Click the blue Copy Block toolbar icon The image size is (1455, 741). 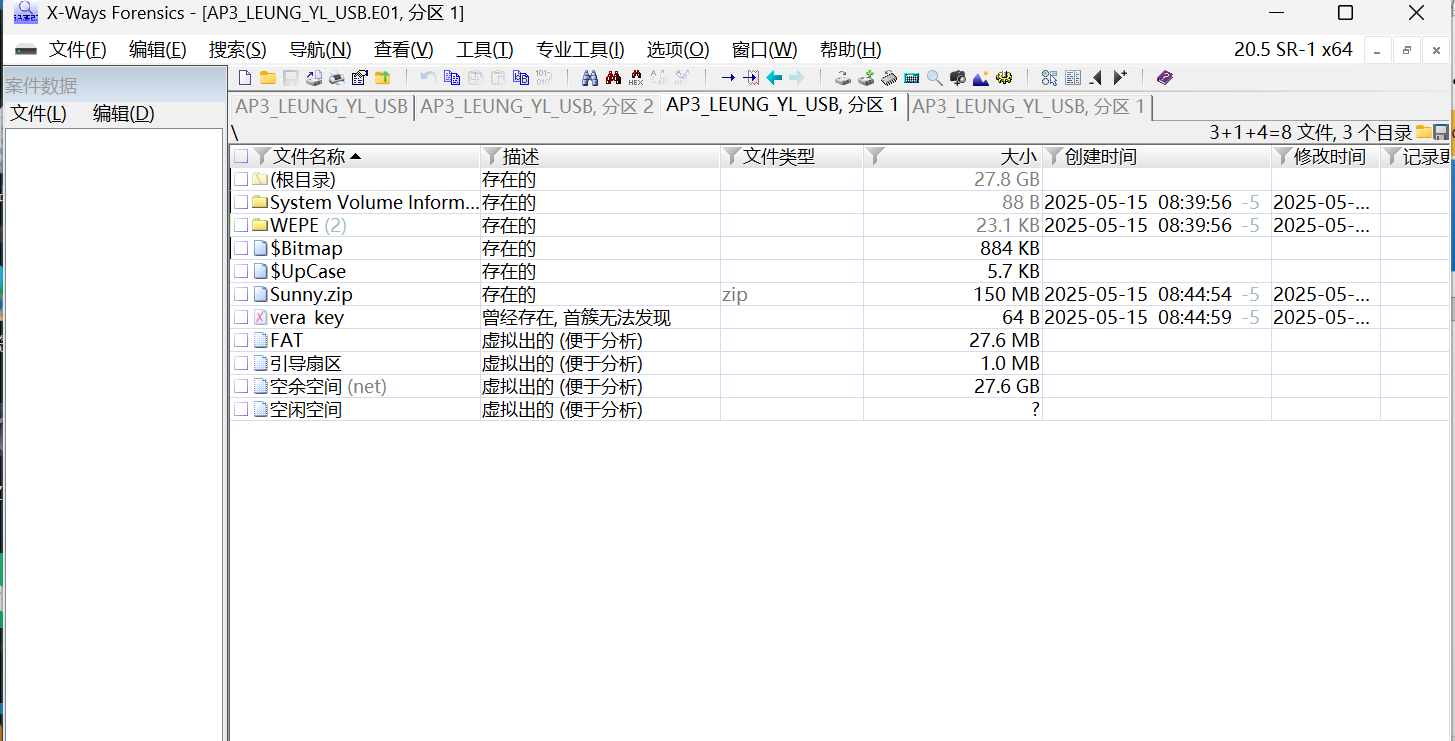[x=451, y=78]
